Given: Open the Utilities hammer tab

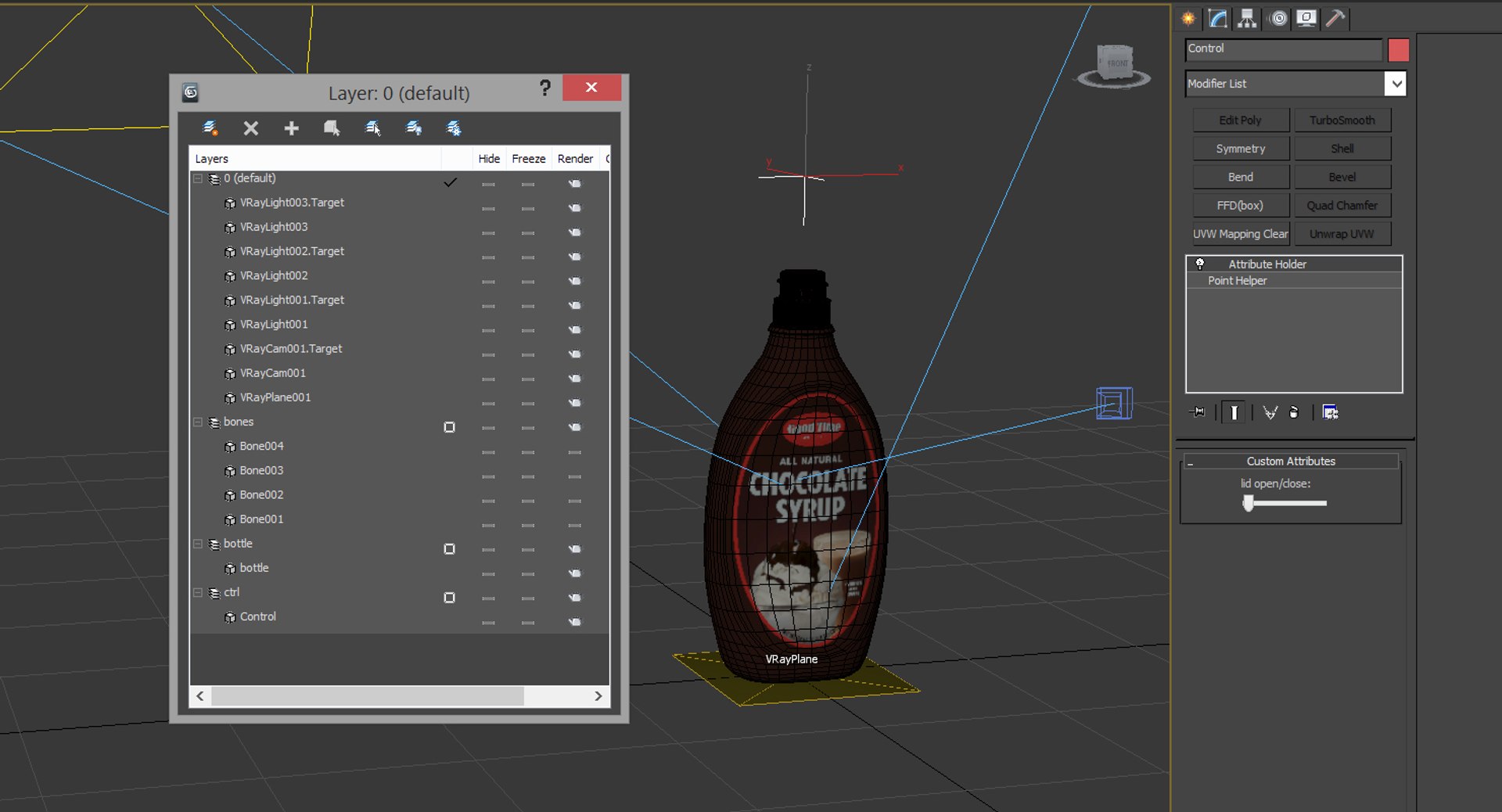Looking at the screenshot, I should coord(1335,18).
